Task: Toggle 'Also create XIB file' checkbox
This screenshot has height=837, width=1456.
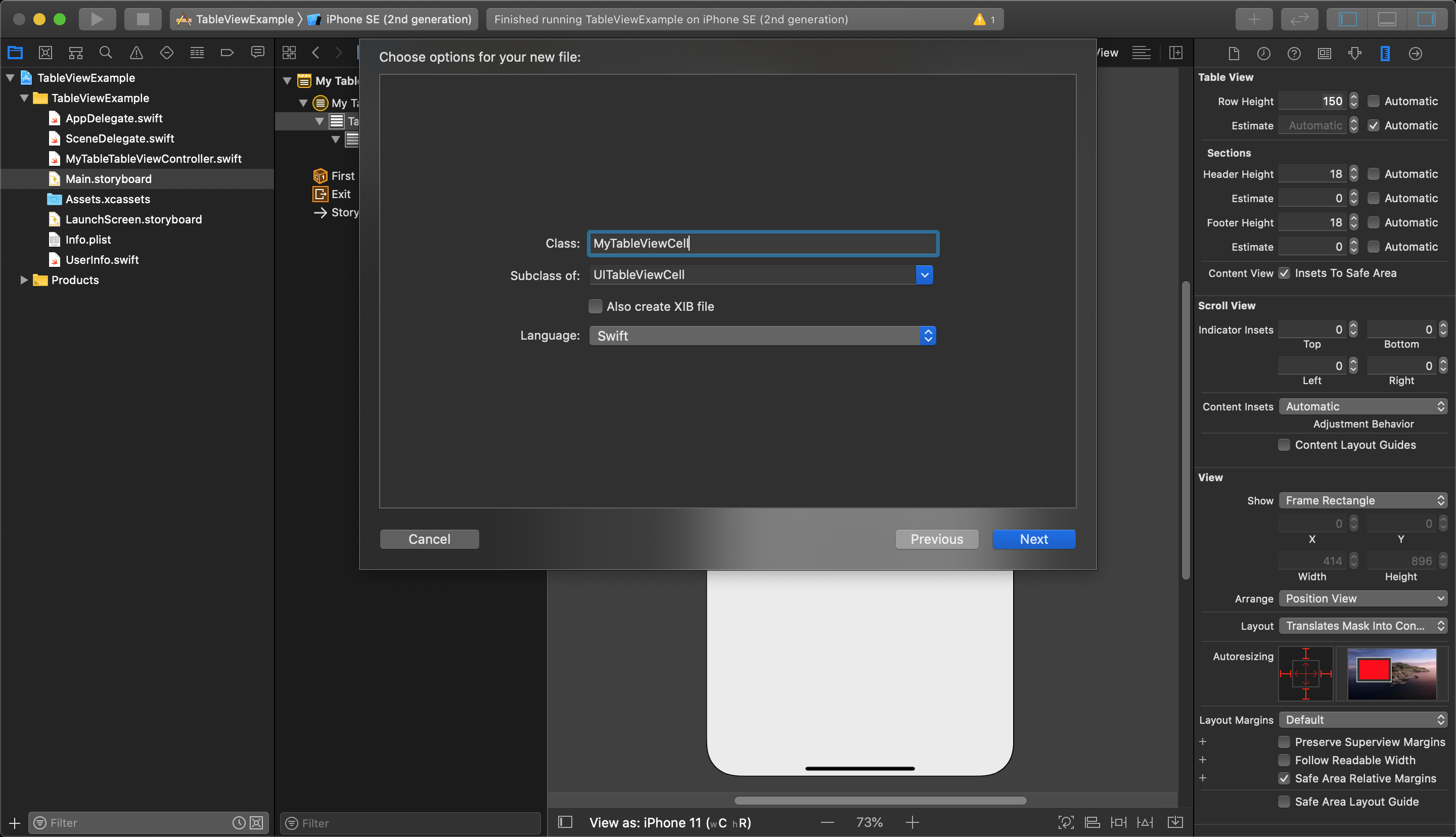Action: click(x=594, y=305)
